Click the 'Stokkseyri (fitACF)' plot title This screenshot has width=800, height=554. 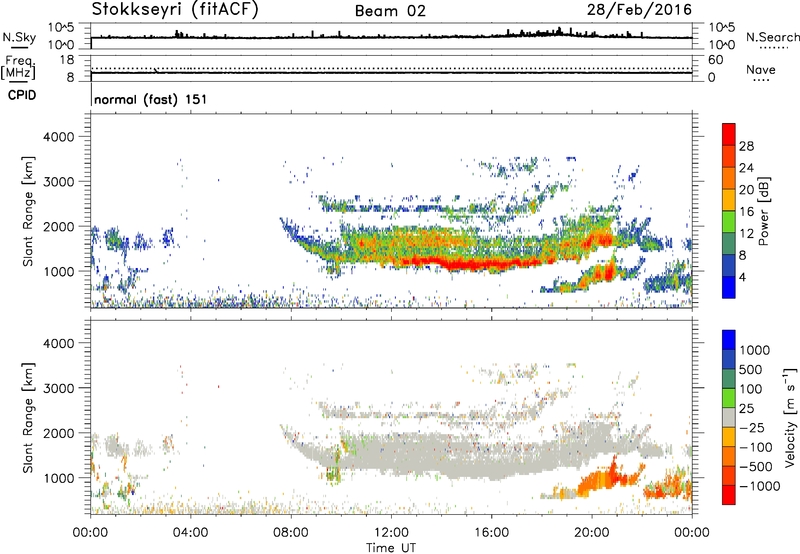pyautogui.click(x=175, y=10)
